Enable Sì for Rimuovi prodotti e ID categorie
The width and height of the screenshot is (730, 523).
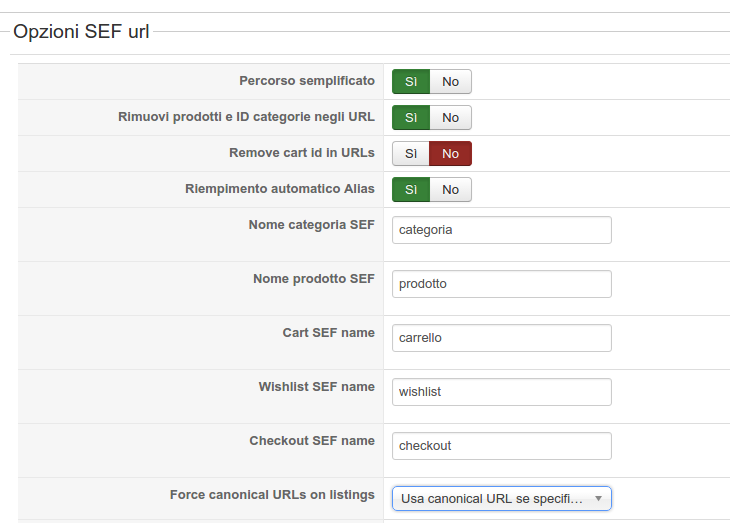tap(411, 118)
